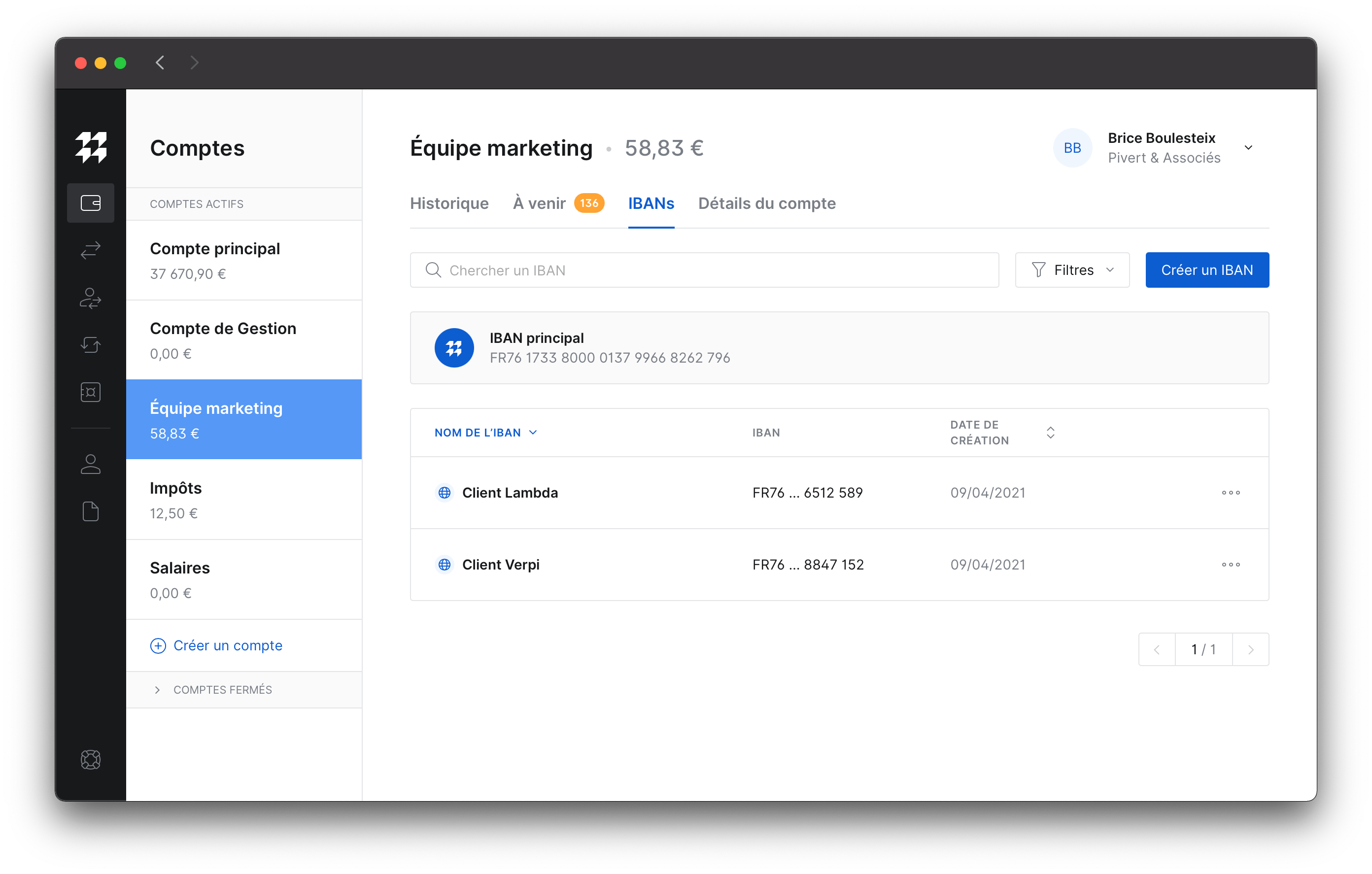Viewport: 1372px width, 874px height.
Task: Go to previous page of IBAN list
Action: [1157, 649]
